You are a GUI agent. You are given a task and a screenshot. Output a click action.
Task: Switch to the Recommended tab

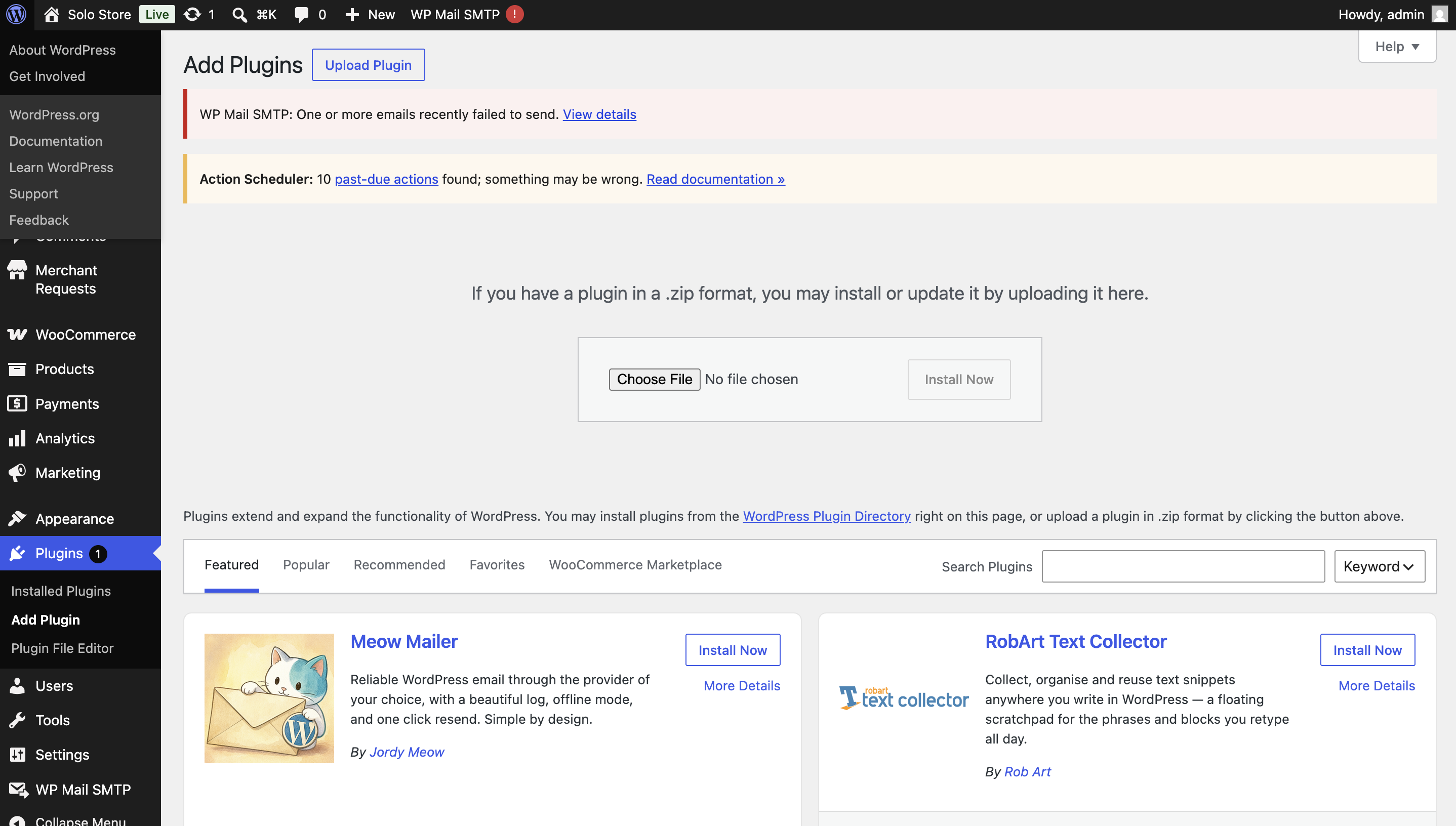[399, 565]
